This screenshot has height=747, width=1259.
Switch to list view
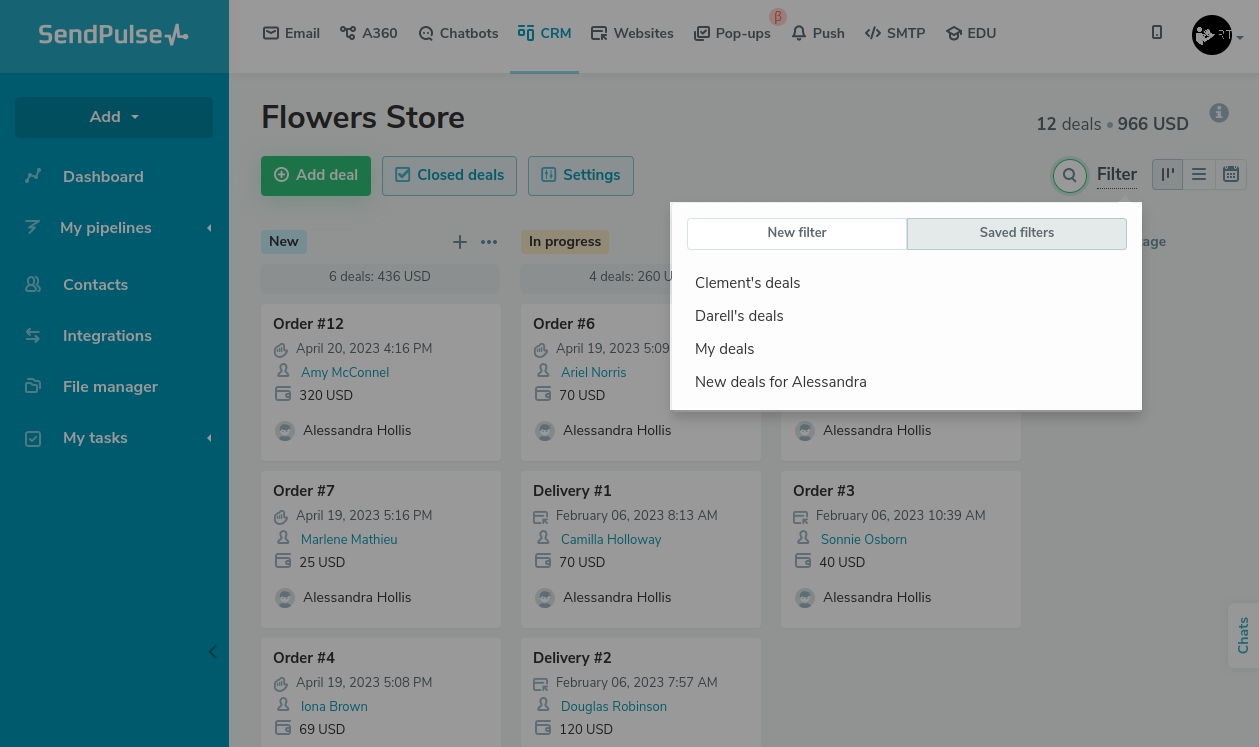click(x=1199, y=175)
